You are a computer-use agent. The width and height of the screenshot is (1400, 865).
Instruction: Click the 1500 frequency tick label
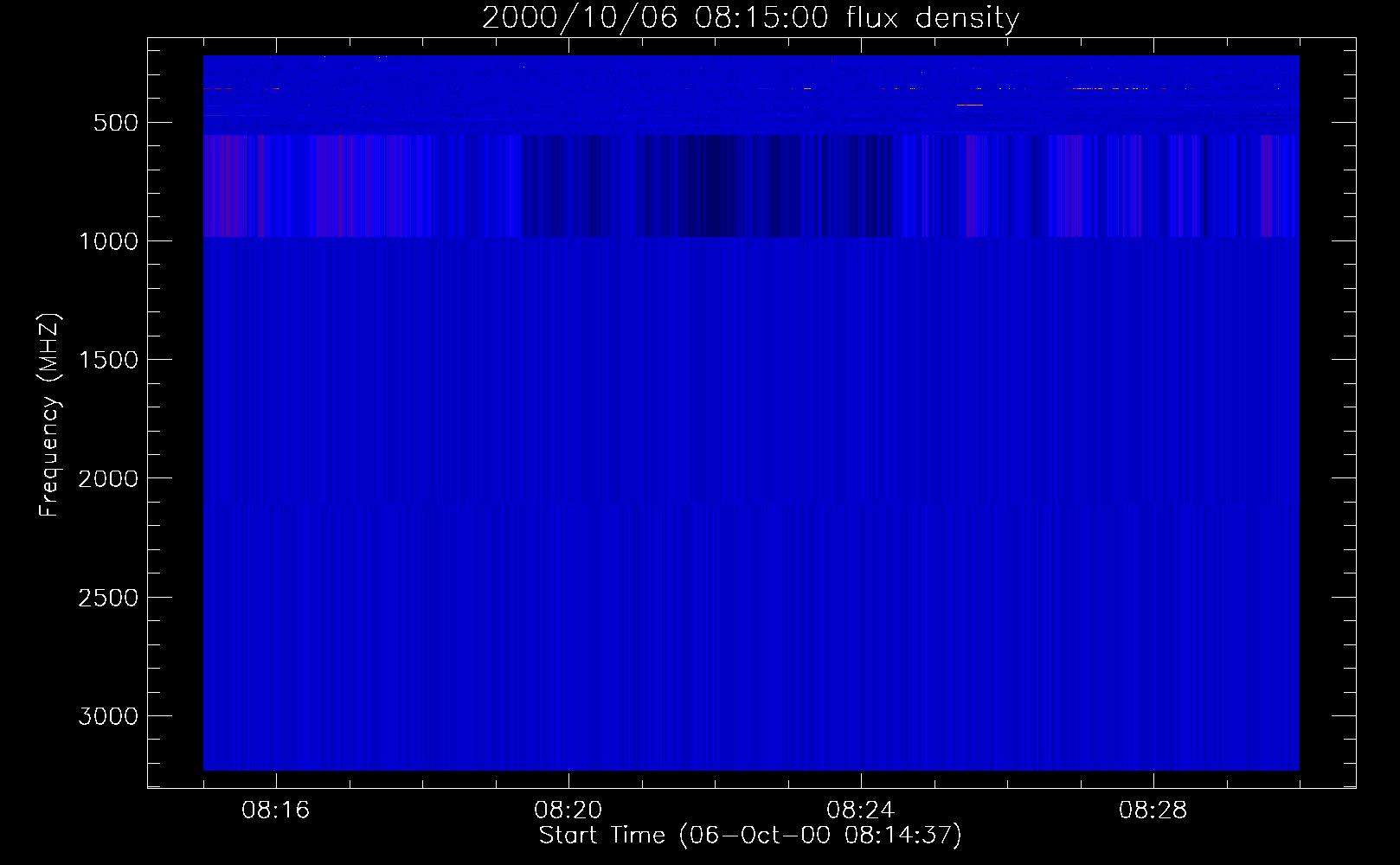tap(108, 360)
